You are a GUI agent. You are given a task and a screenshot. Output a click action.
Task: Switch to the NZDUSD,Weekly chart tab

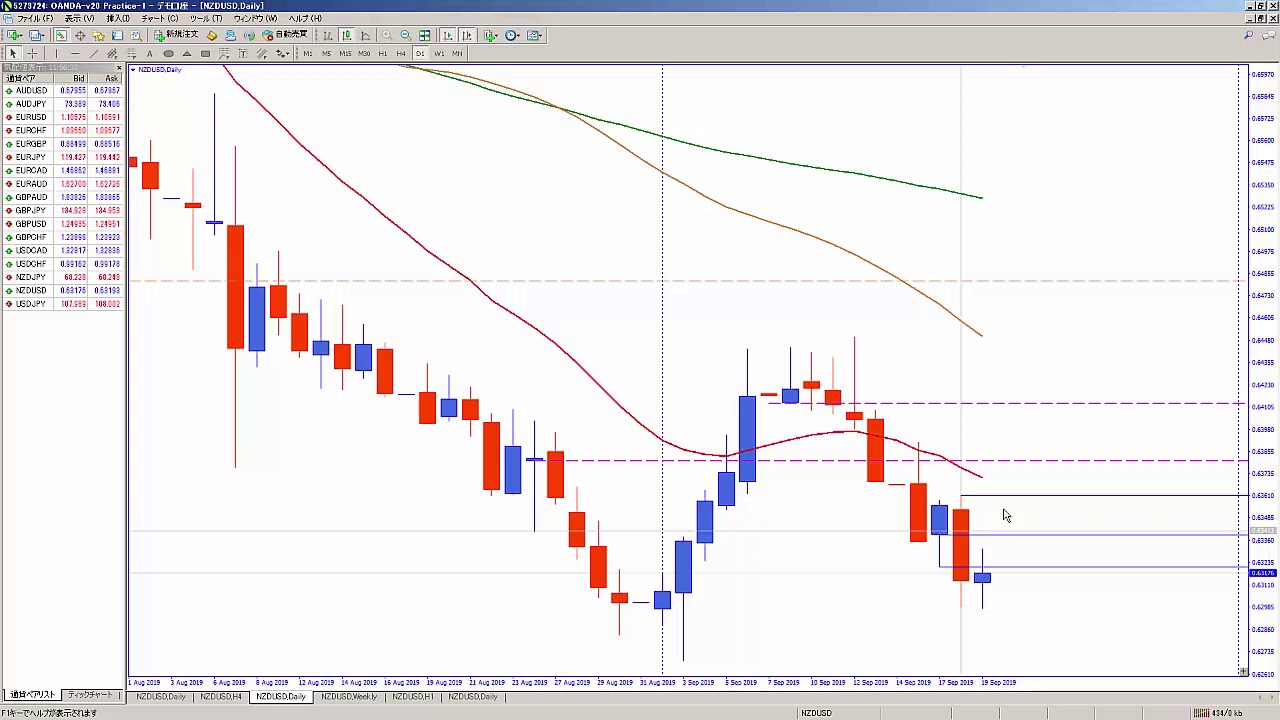coord(349,696)
